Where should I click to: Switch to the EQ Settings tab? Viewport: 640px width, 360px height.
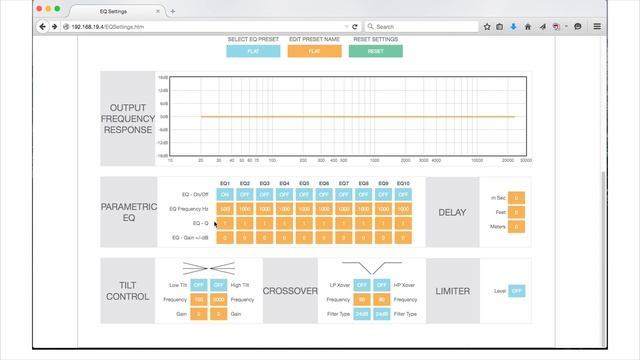113,11
